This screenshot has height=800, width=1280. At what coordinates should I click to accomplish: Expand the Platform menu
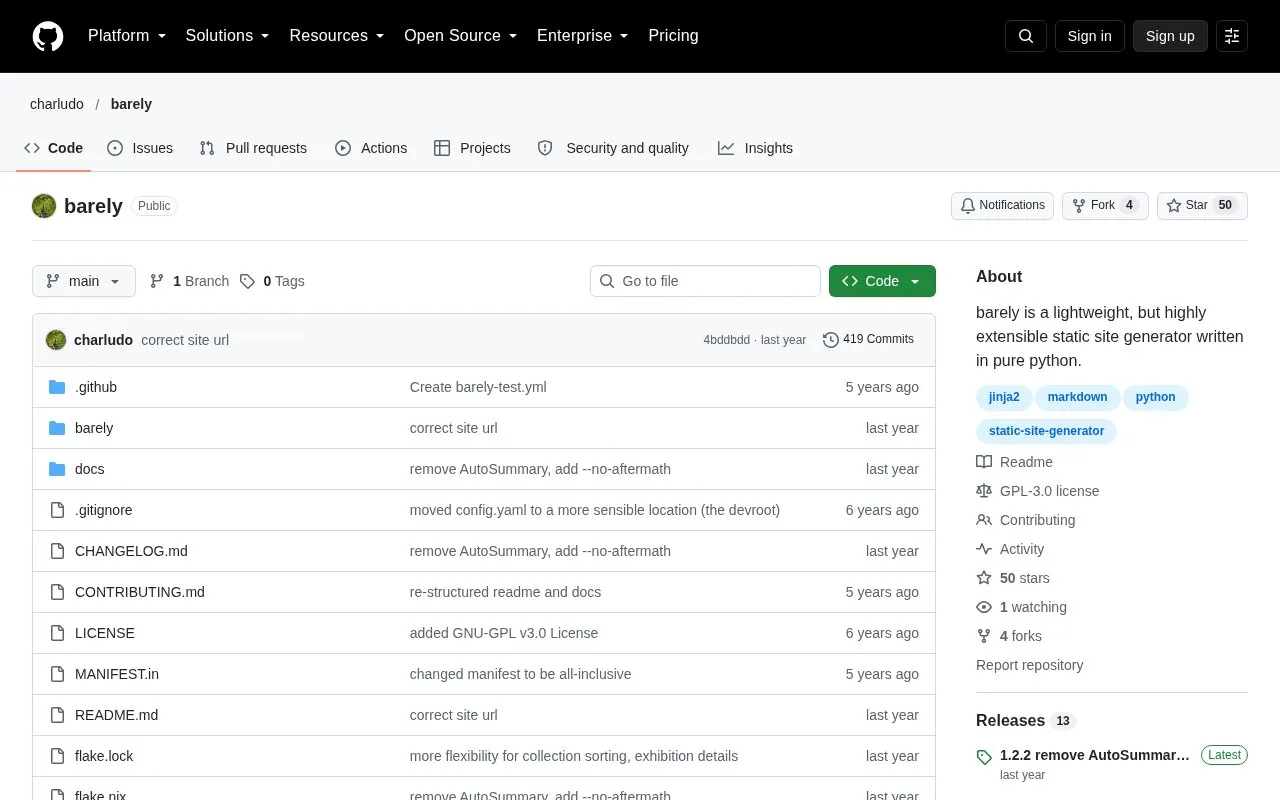(x=127, y=36)
